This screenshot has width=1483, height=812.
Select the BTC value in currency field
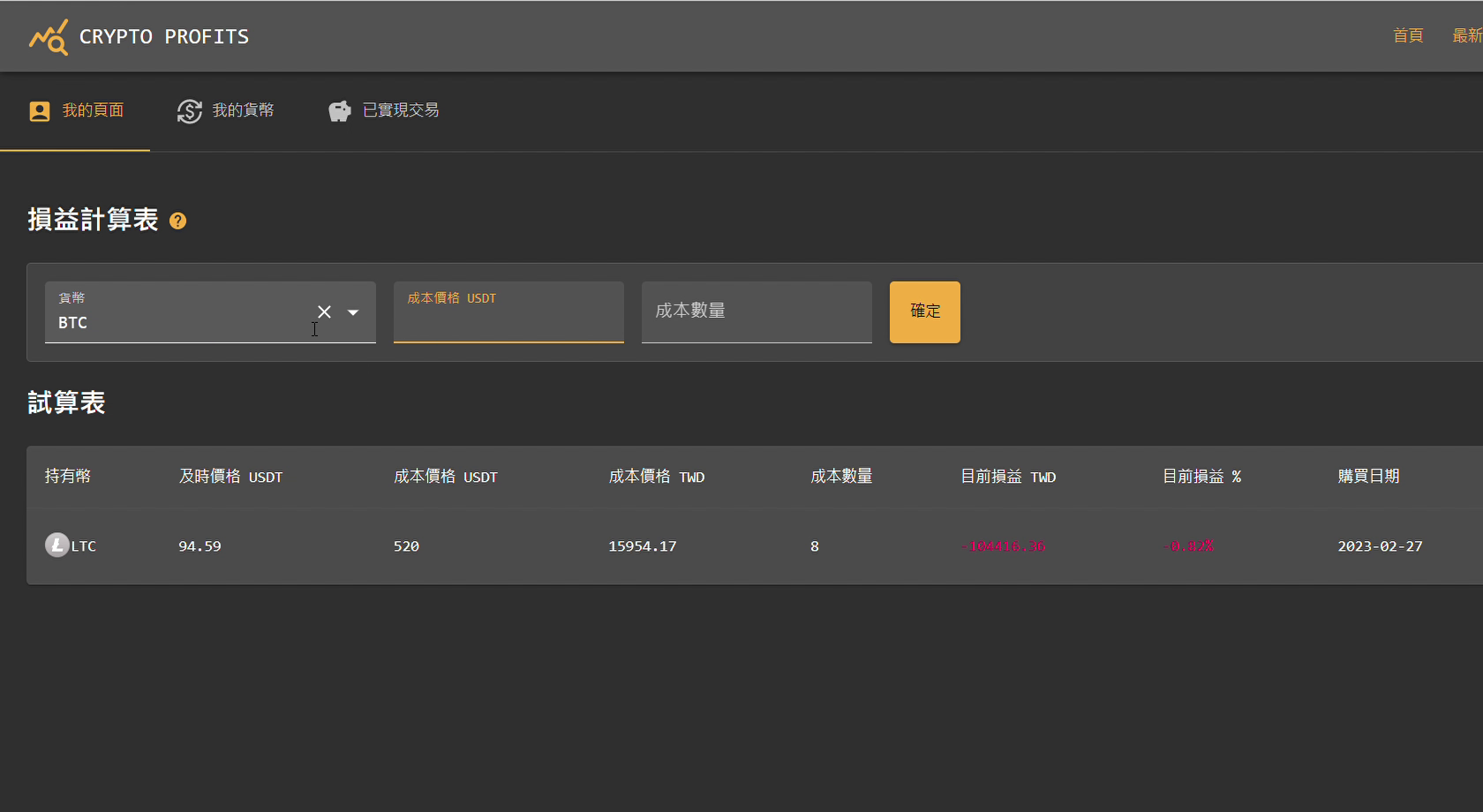tap(72, 323)
